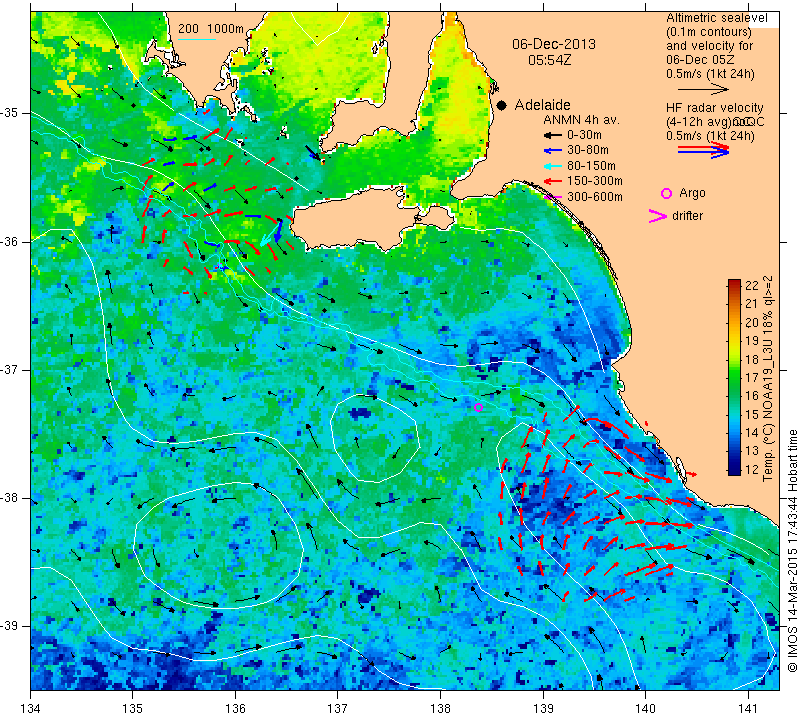Select the date text 06-Dec-2013

[x=554, y=44]
